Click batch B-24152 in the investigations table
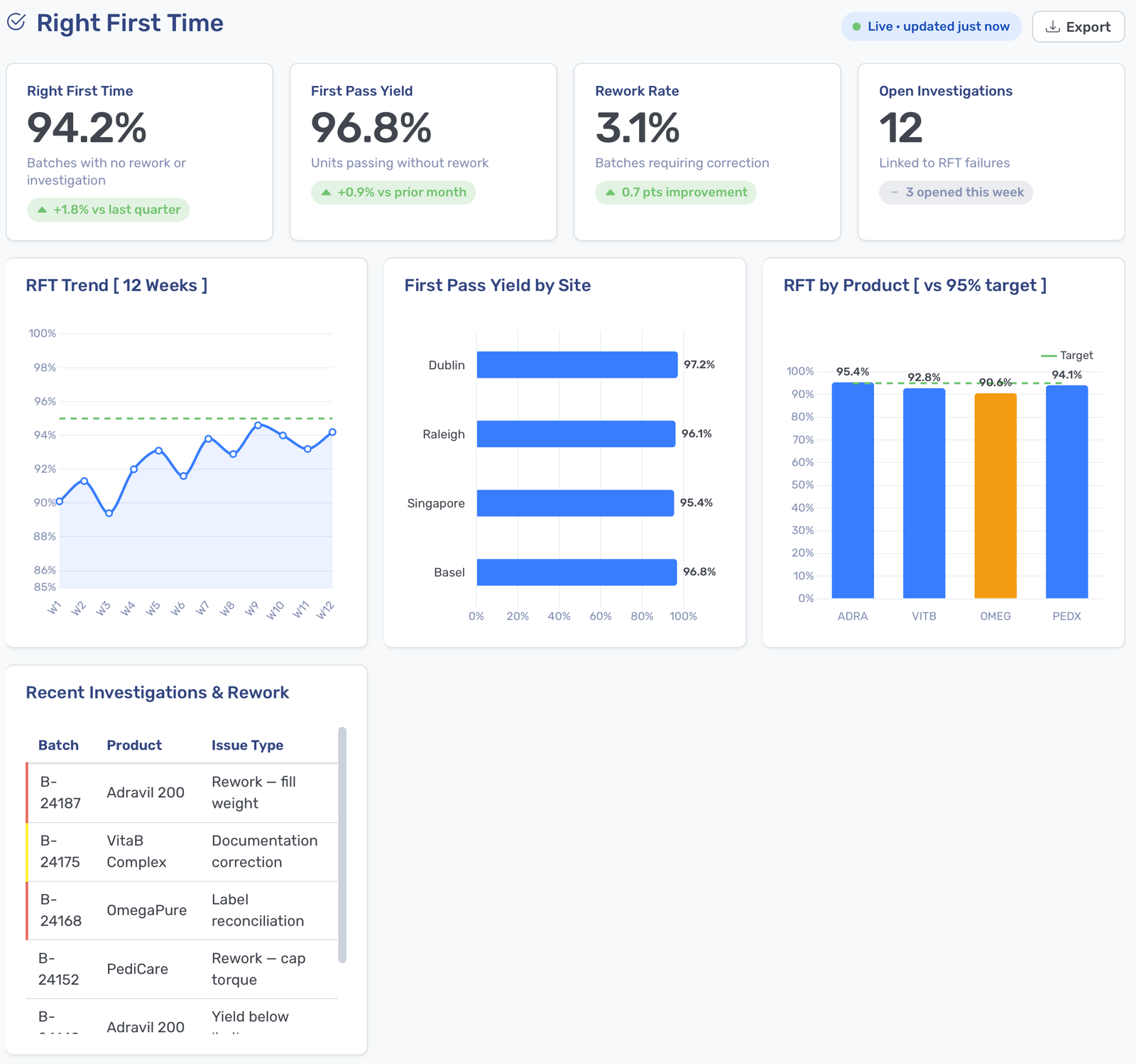Viewport: 1136px width, 1064px height. (58, 969)
